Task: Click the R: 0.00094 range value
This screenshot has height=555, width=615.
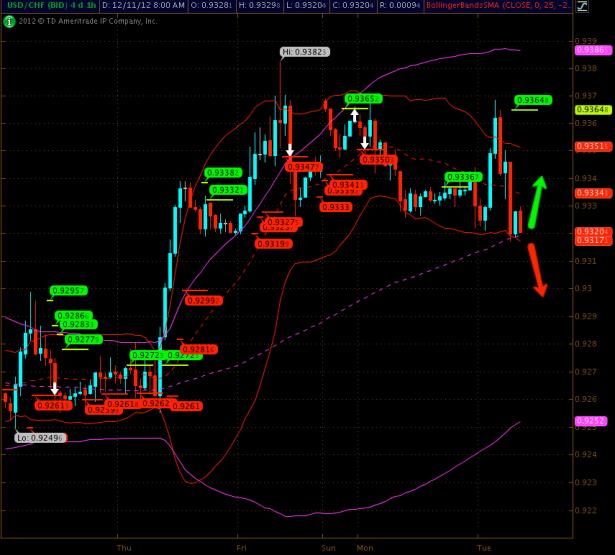Action: [x=400, y=5]
